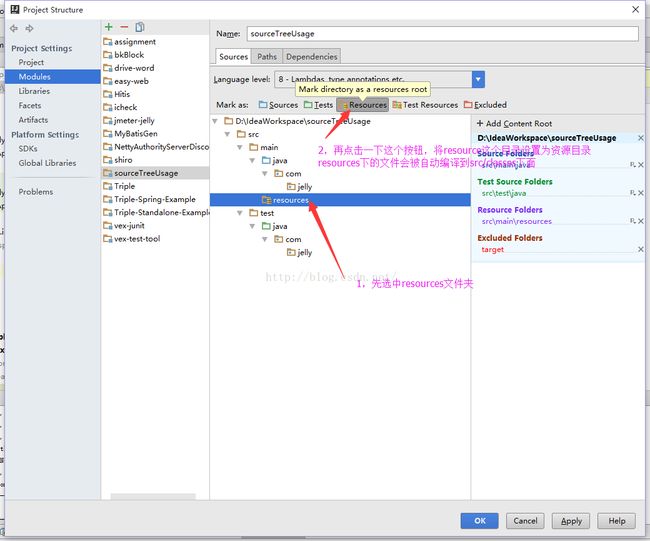This screenshot has height=541, width=650.
Task: Click the module list horizontal scrollbar
Action: (153, 496)
